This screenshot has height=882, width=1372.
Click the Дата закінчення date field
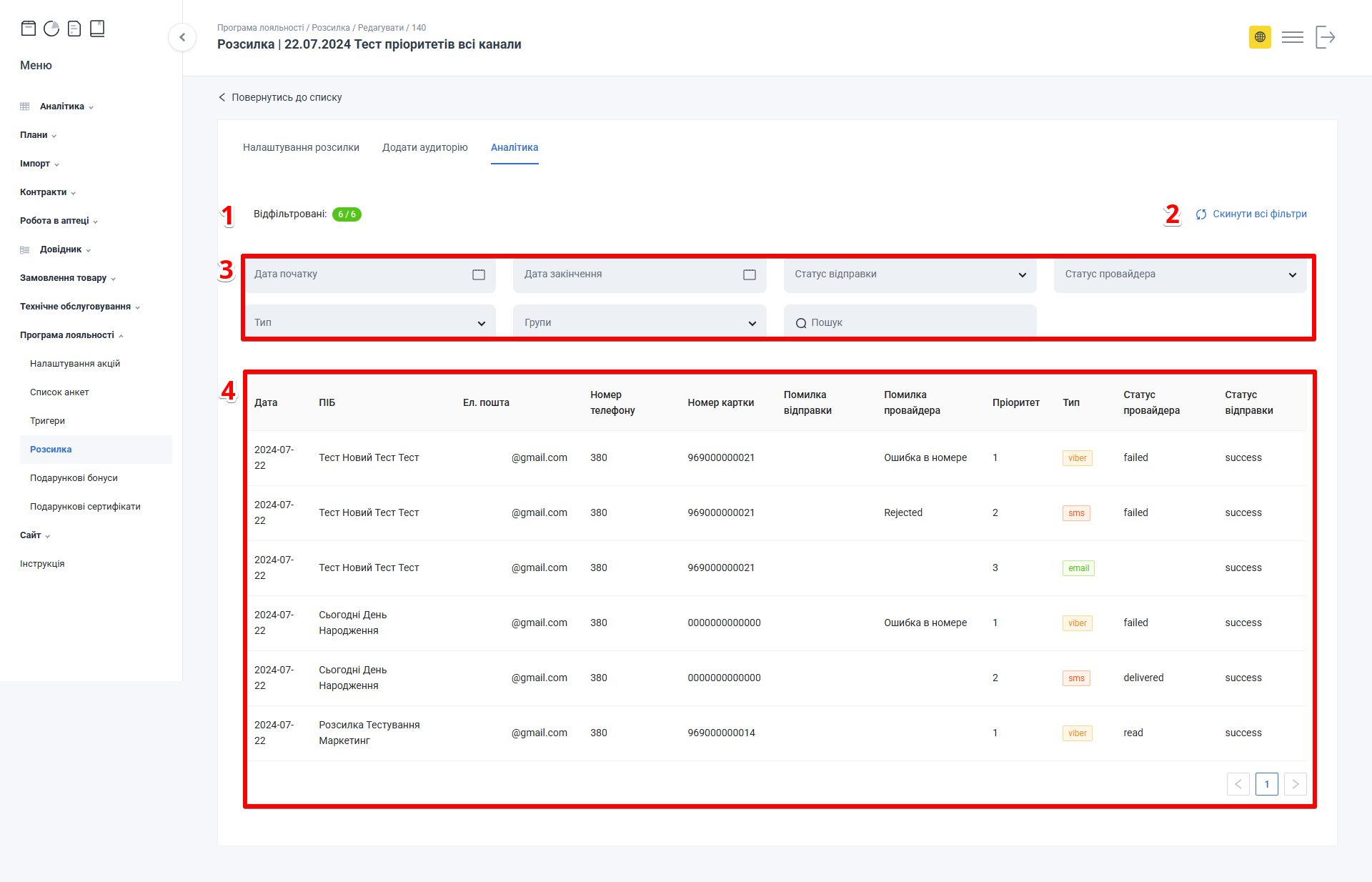coord(640,274)
